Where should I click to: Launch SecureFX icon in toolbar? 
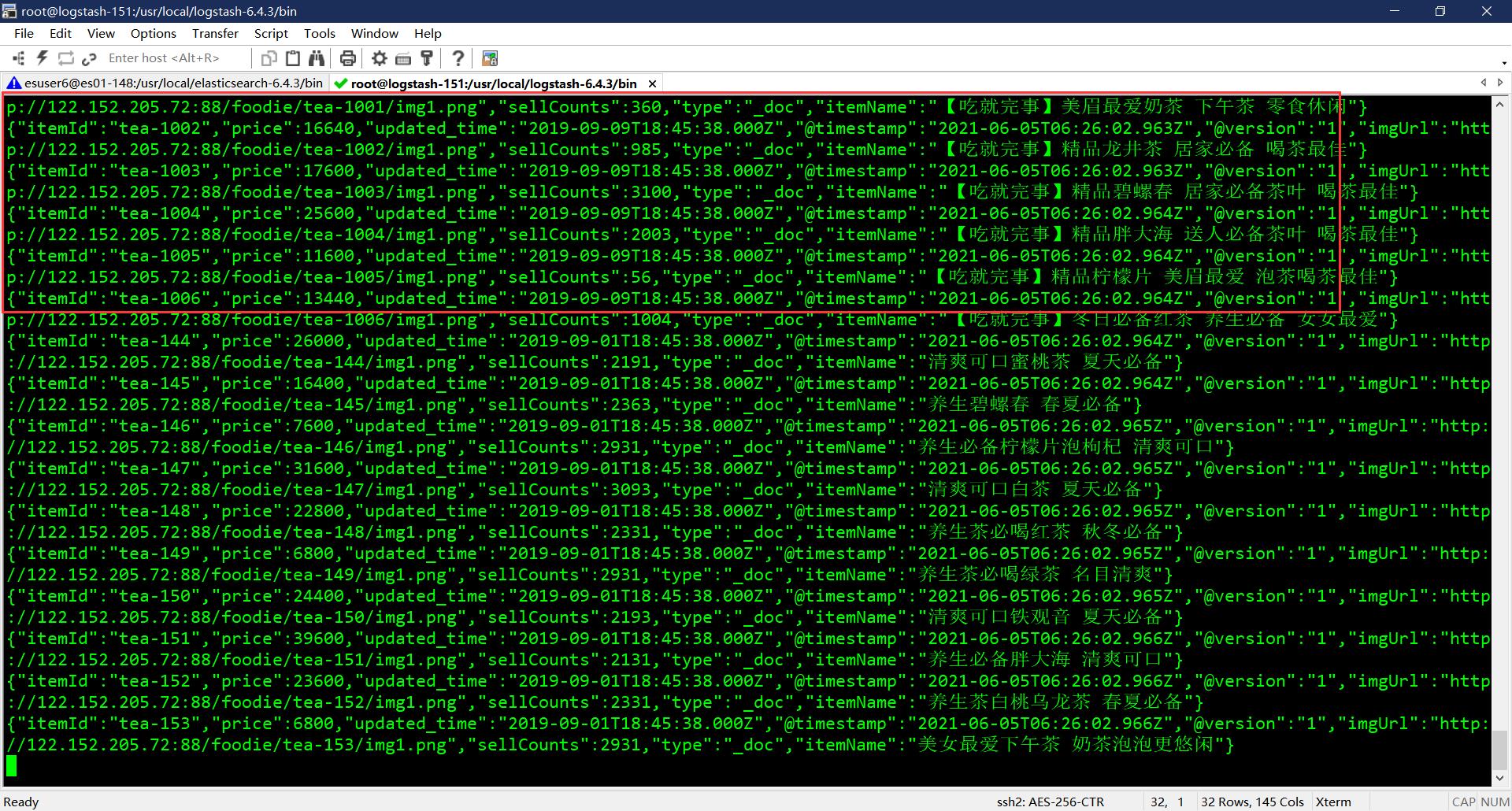490,58
